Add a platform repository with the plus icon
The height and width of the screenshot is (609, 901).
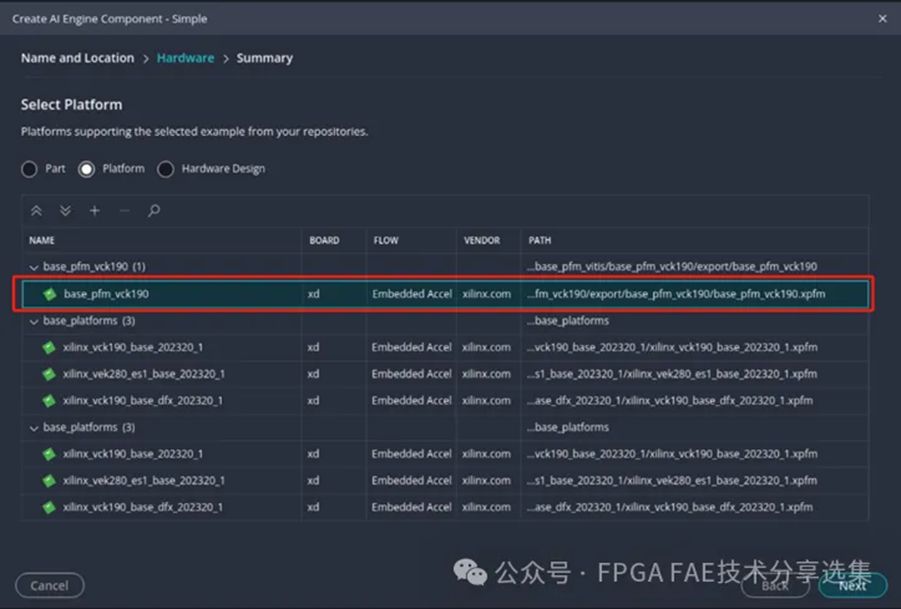coord(94,211)
